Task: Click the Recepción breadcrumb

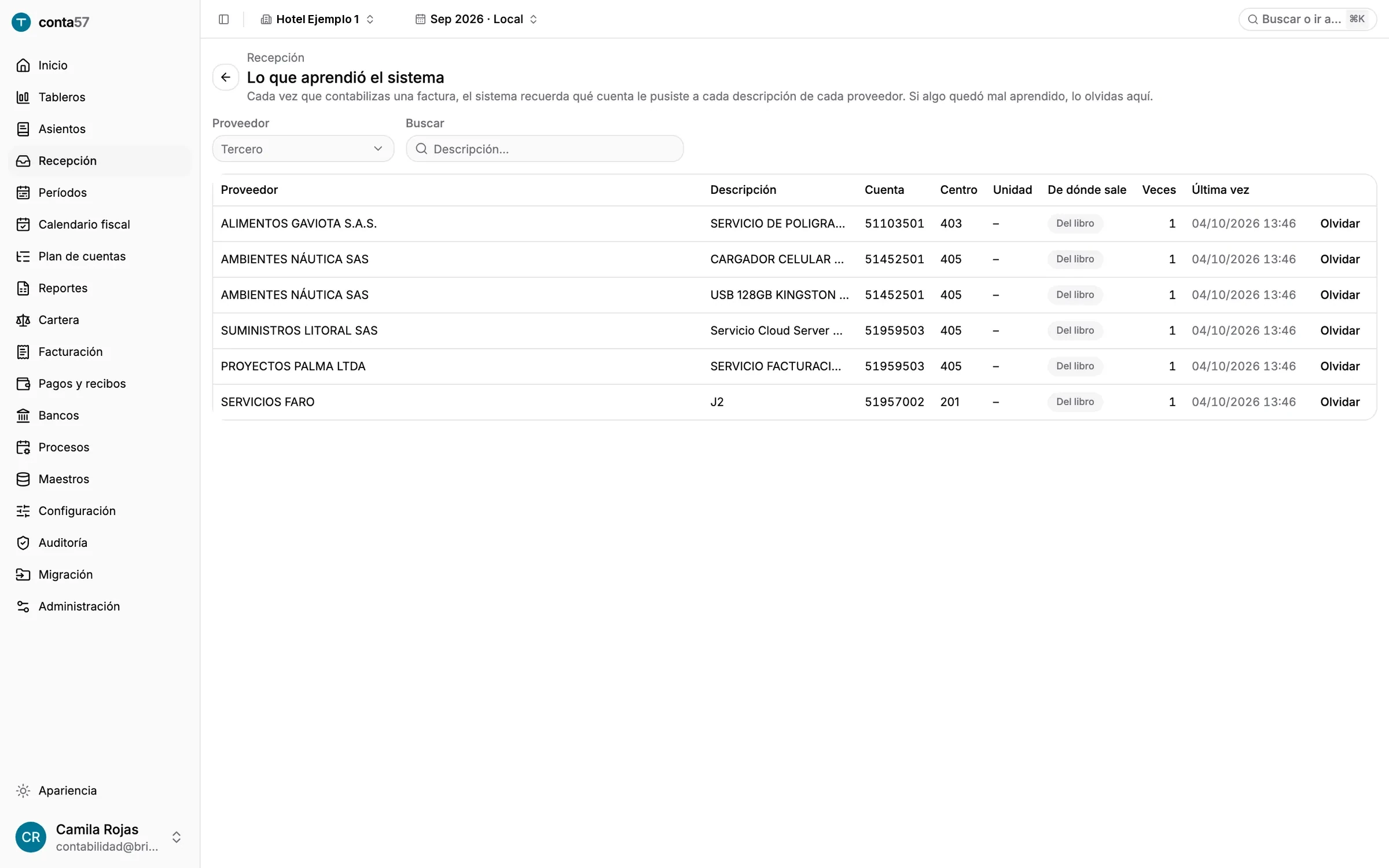Action: [x=275, y=57]
